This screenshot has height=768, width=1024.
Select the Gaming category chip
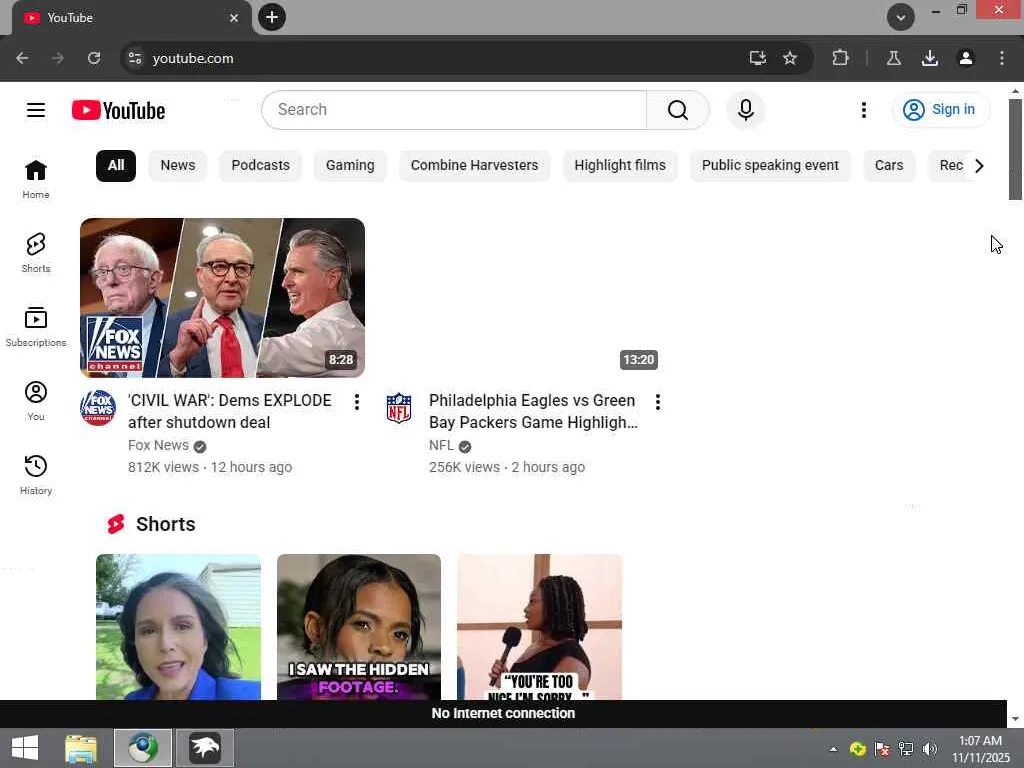coord(350,165)
